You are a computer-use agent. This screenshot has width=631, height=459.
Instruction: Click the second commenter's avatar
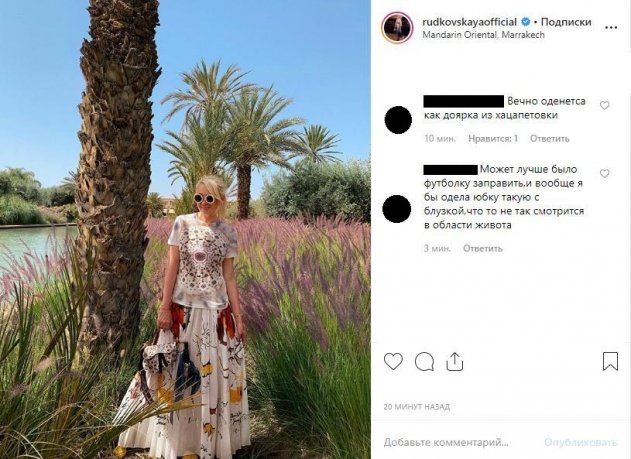tap(397, 209)
